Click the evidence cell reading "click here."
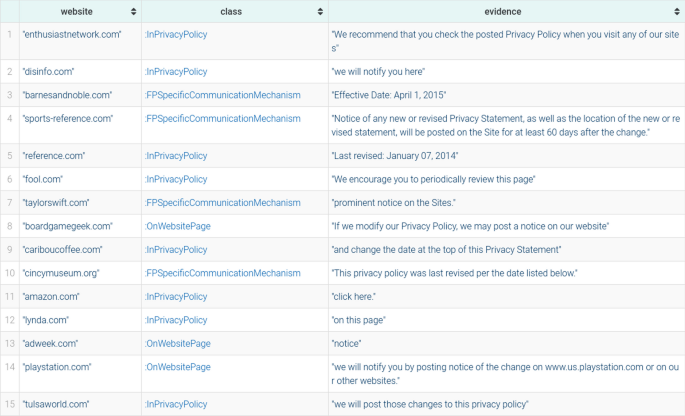The image size is (685, 416). (355, 297)
